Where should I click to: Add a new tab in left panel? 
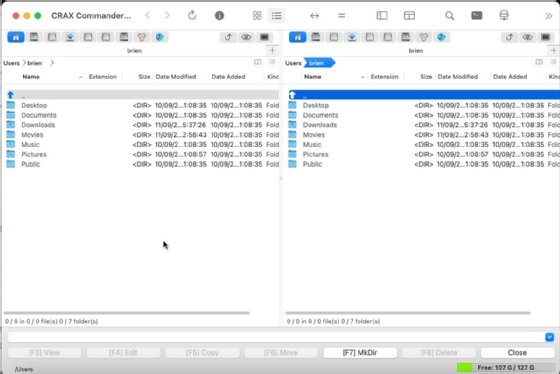tap(272, 50)
